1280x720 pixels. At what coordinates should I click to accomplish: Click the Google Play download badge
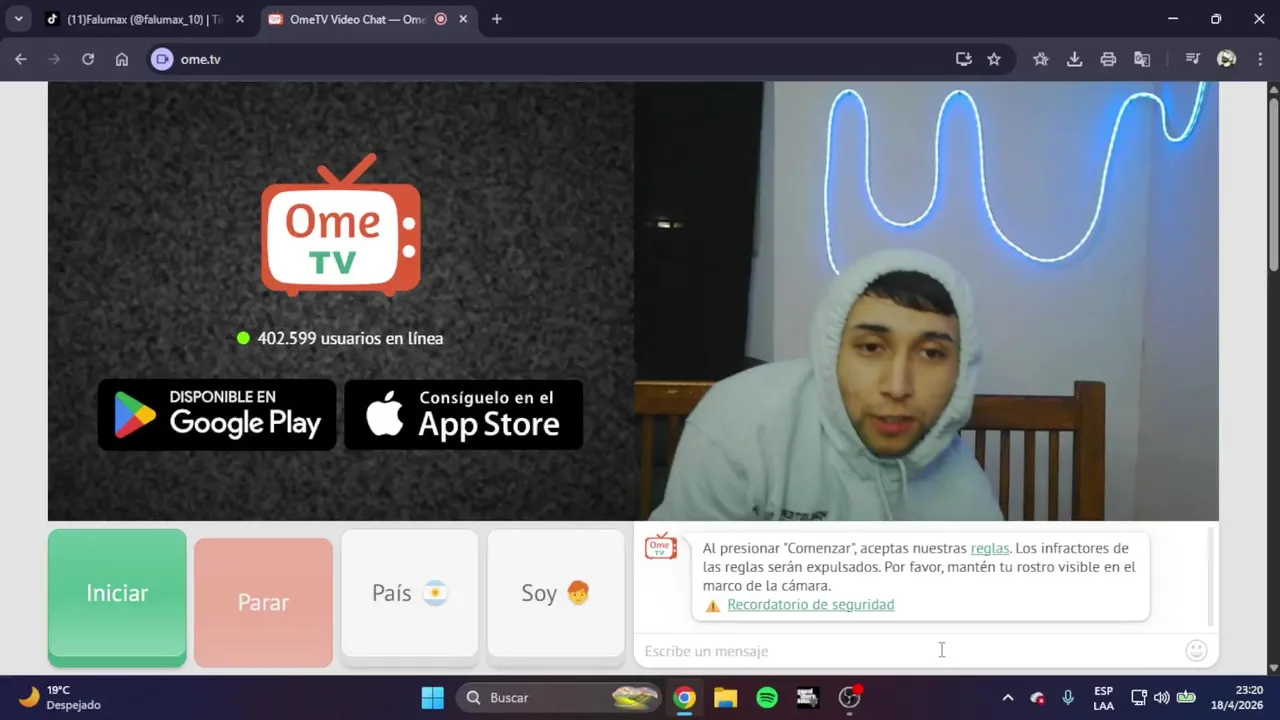pyautogui.click(x=217, y=414)
